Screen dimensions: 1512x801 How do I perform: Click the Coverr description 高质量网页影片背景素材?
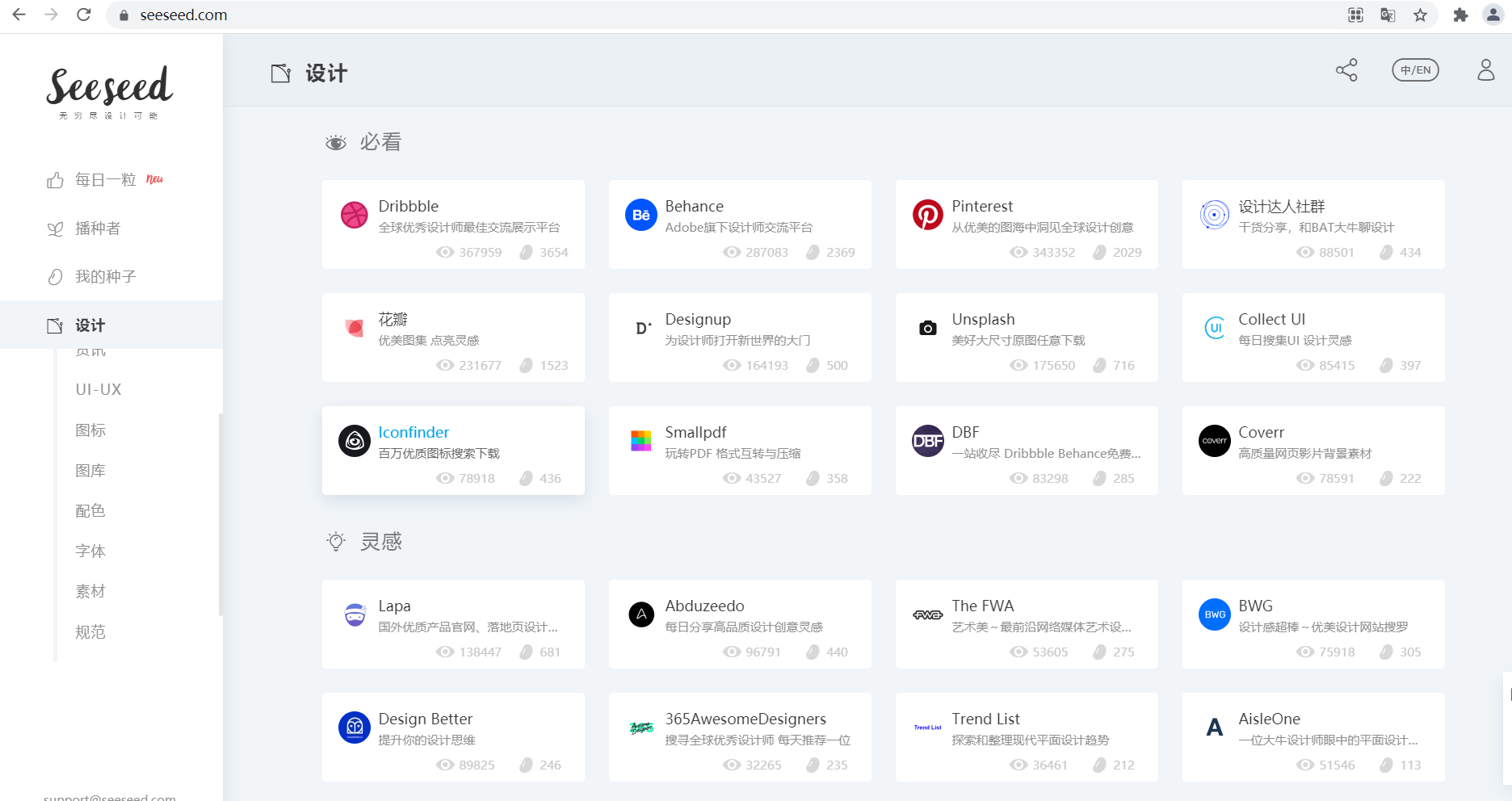tap(1305, 453)
